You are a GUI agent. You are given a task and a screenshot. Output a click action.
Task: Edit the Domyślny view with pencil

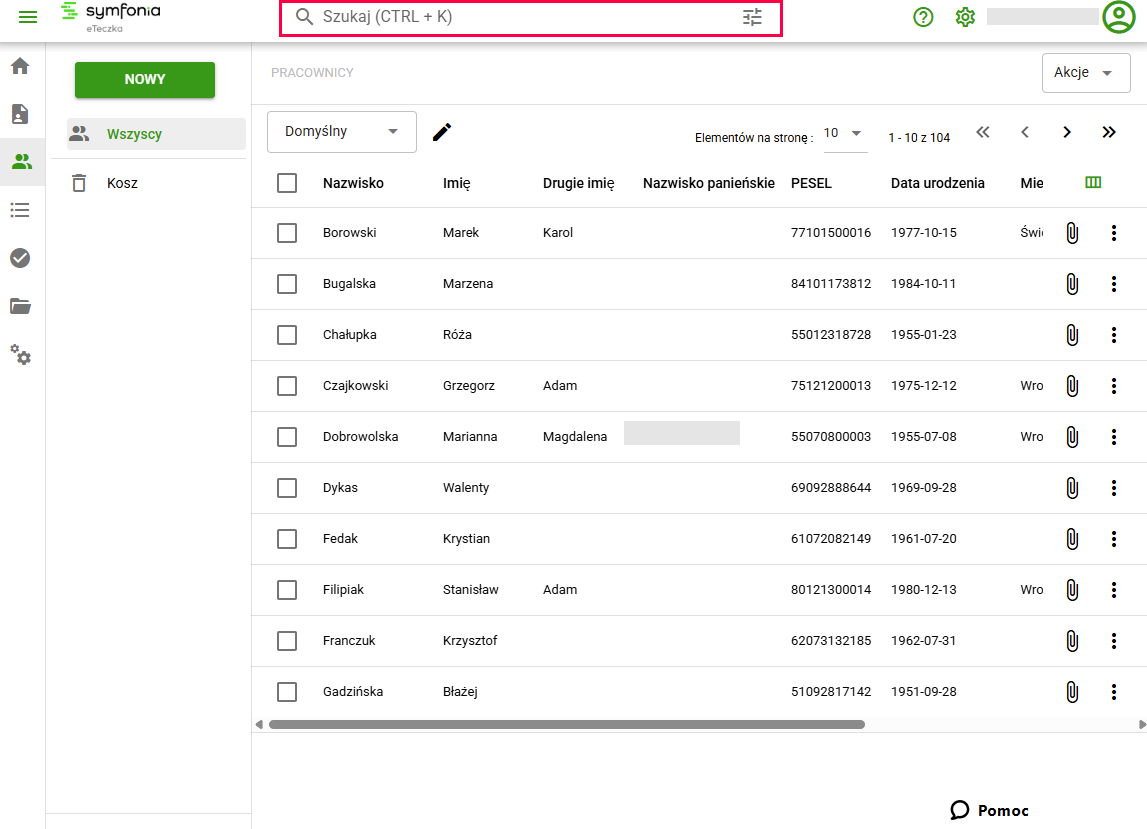pyautogui.click(x=442, y=132)
